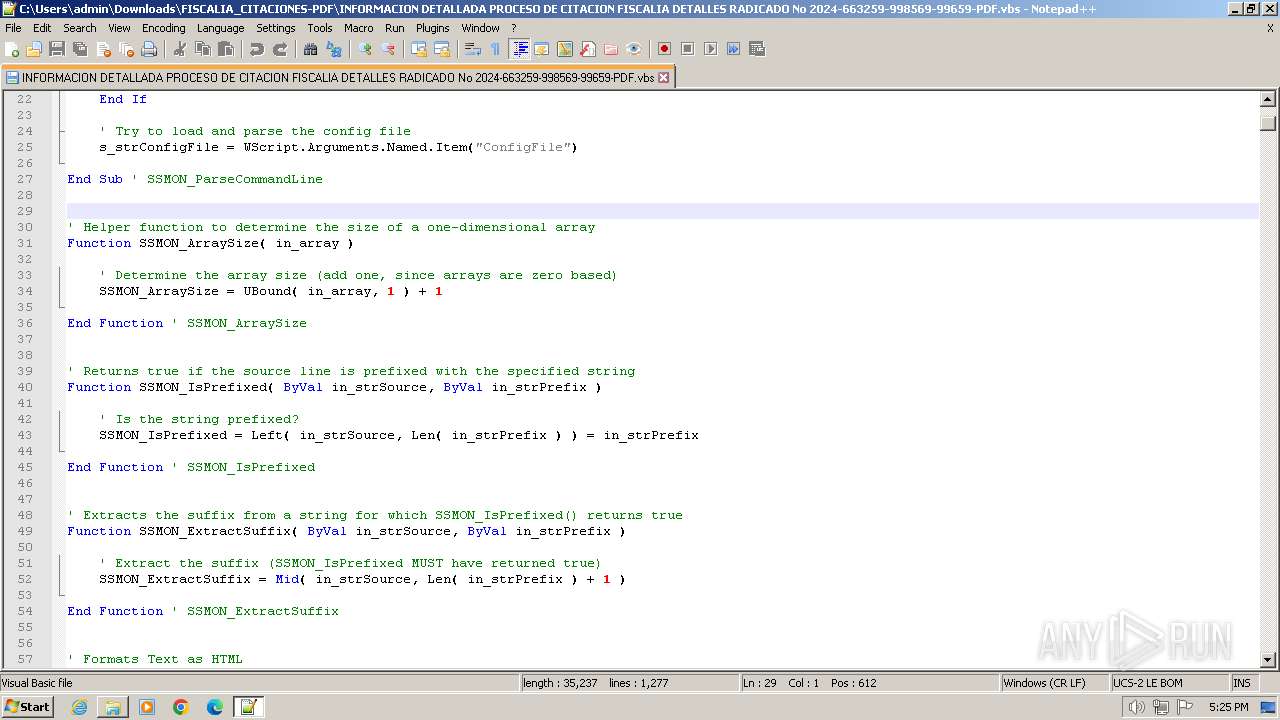Viewport: 1280px width, 720px height.
Task: Click the Close document toolbar icon
Action: [103, 49]
